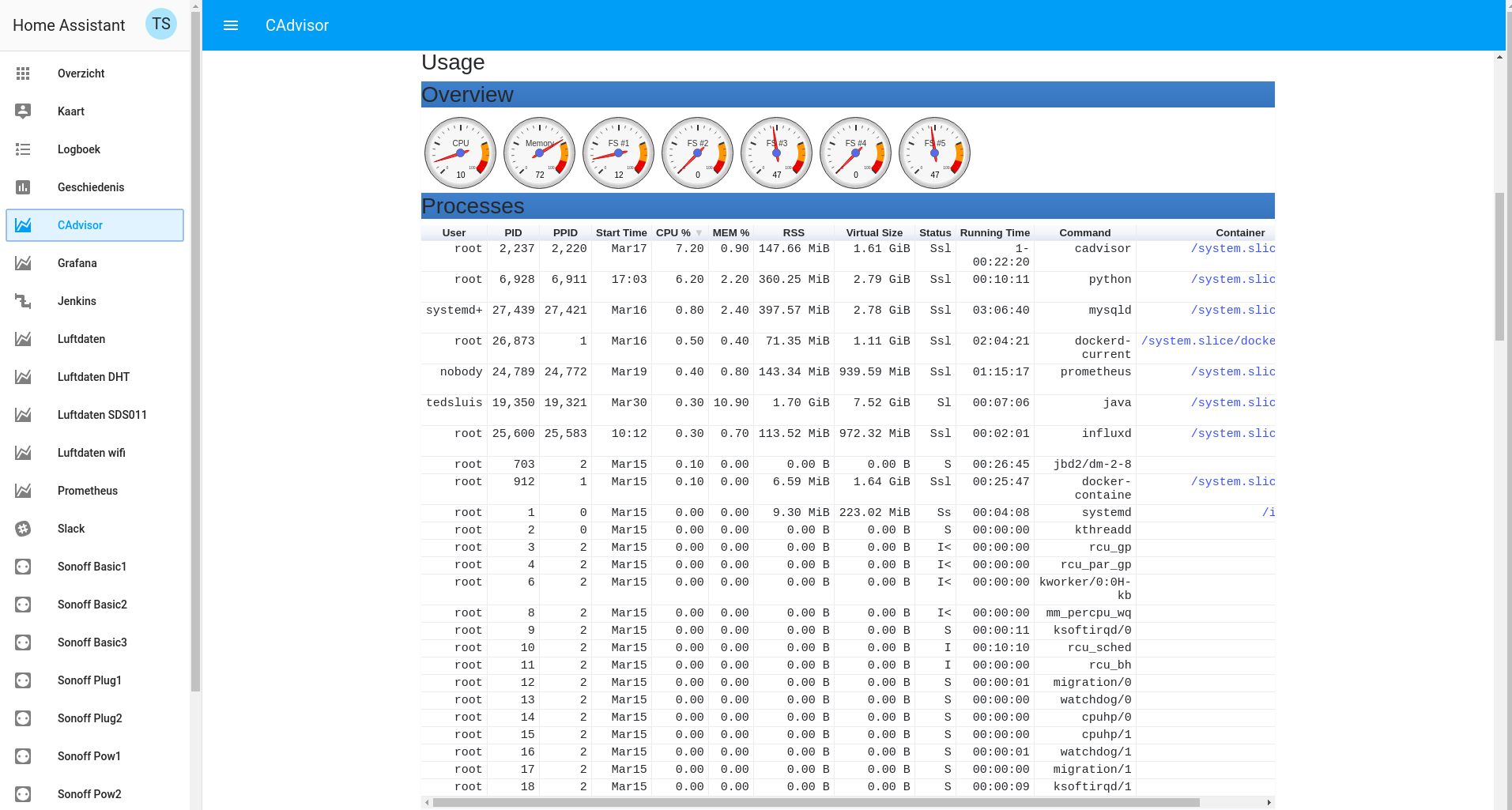This screenshot has width=1512, height=810.
Task: Click the right arrow of horizontal scrollbar
Action: [x=1269, y=802]
